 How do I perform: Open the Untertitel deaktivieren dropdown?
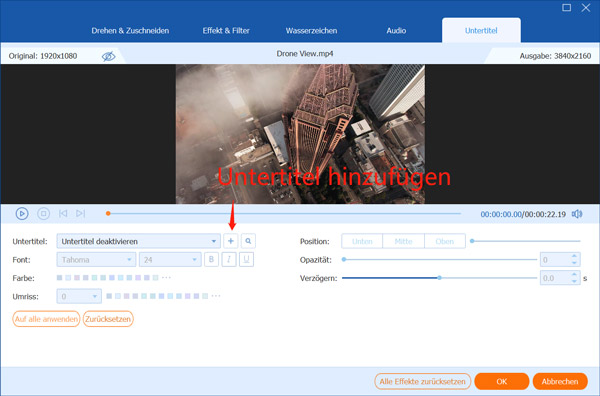pos(139,241)
